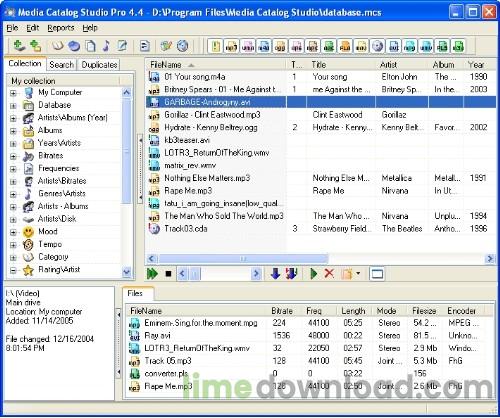
Task: Select Artists\Albums (Year) in collection tree
Action: click(72, 118)
